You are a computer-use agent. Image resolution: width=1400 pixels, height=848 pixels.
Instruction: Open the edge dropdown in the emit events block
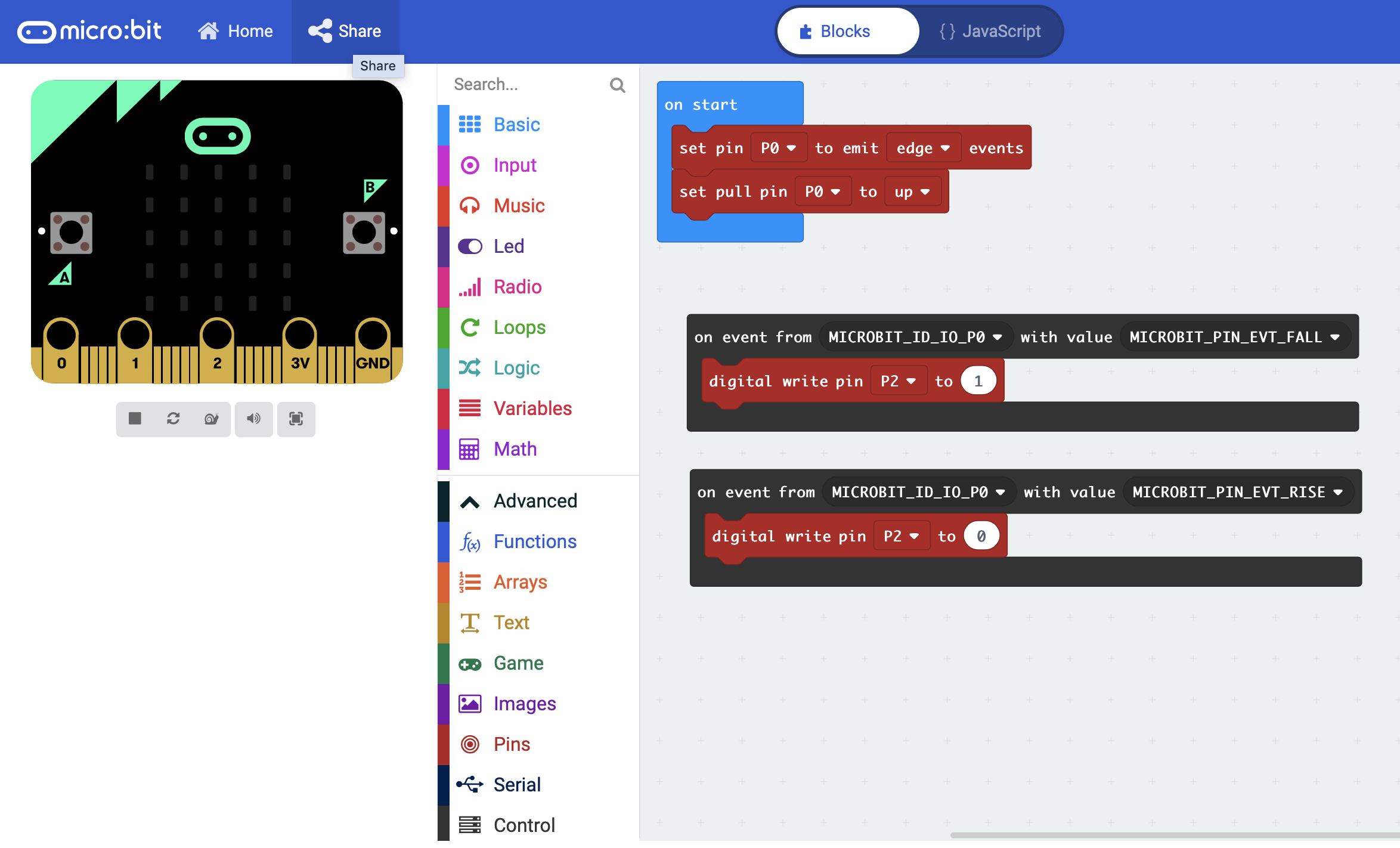[x=923, y=148]
